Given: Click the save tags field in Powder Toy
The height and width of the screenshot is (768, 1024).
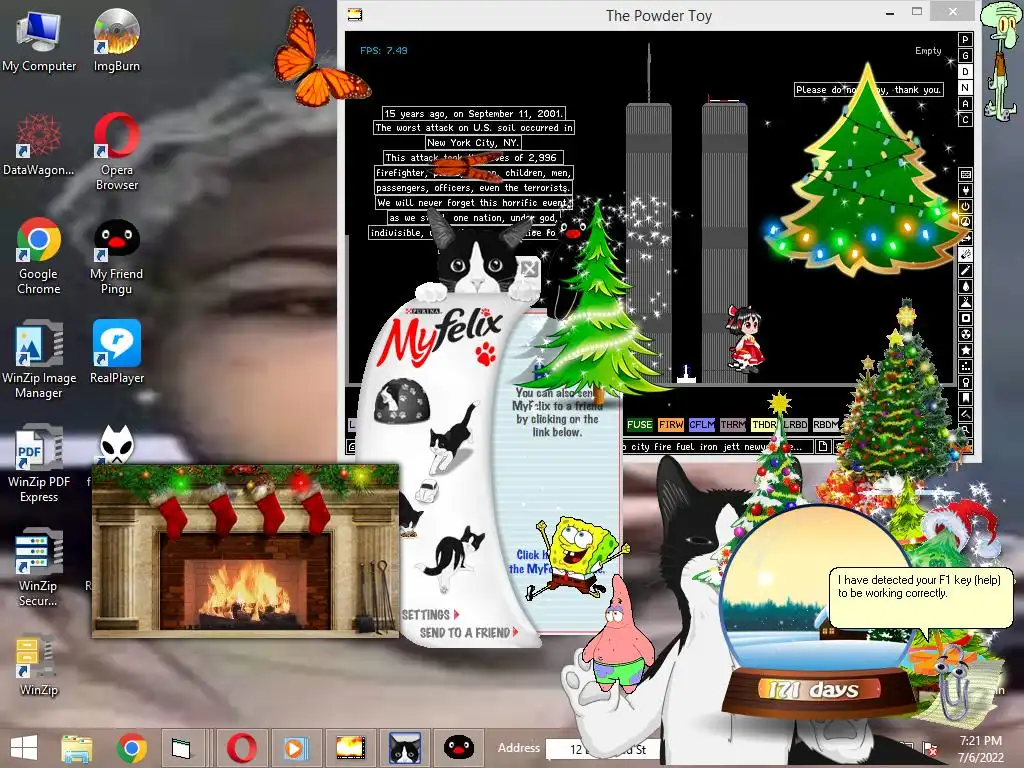Looking at the screenshot, I should coord(716,447).
